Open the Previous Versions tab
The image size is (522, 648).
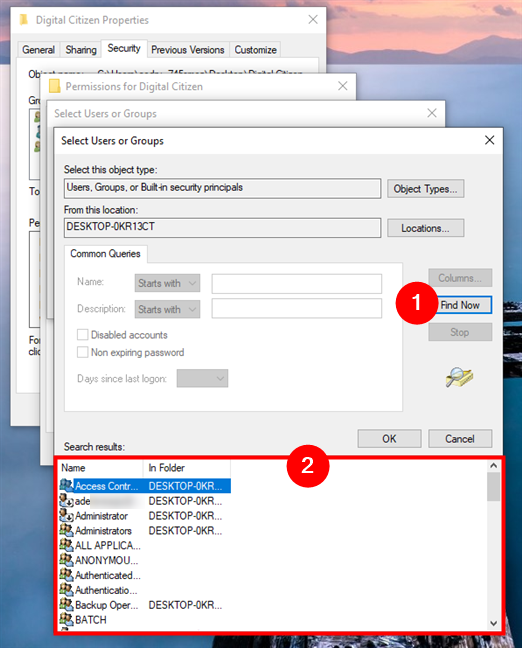(188, 50)
